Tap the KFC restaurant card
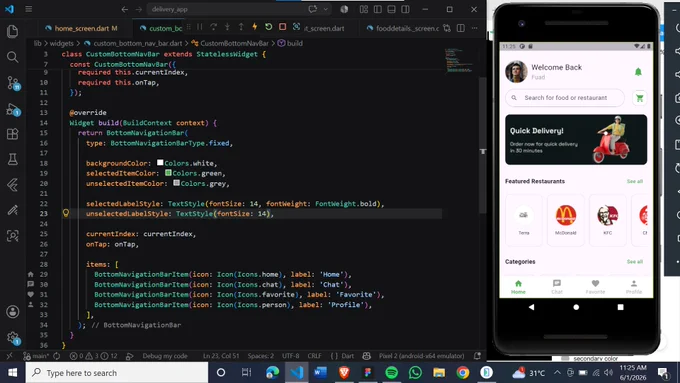This screenshot has height=383, width=680. click(608, 220)
